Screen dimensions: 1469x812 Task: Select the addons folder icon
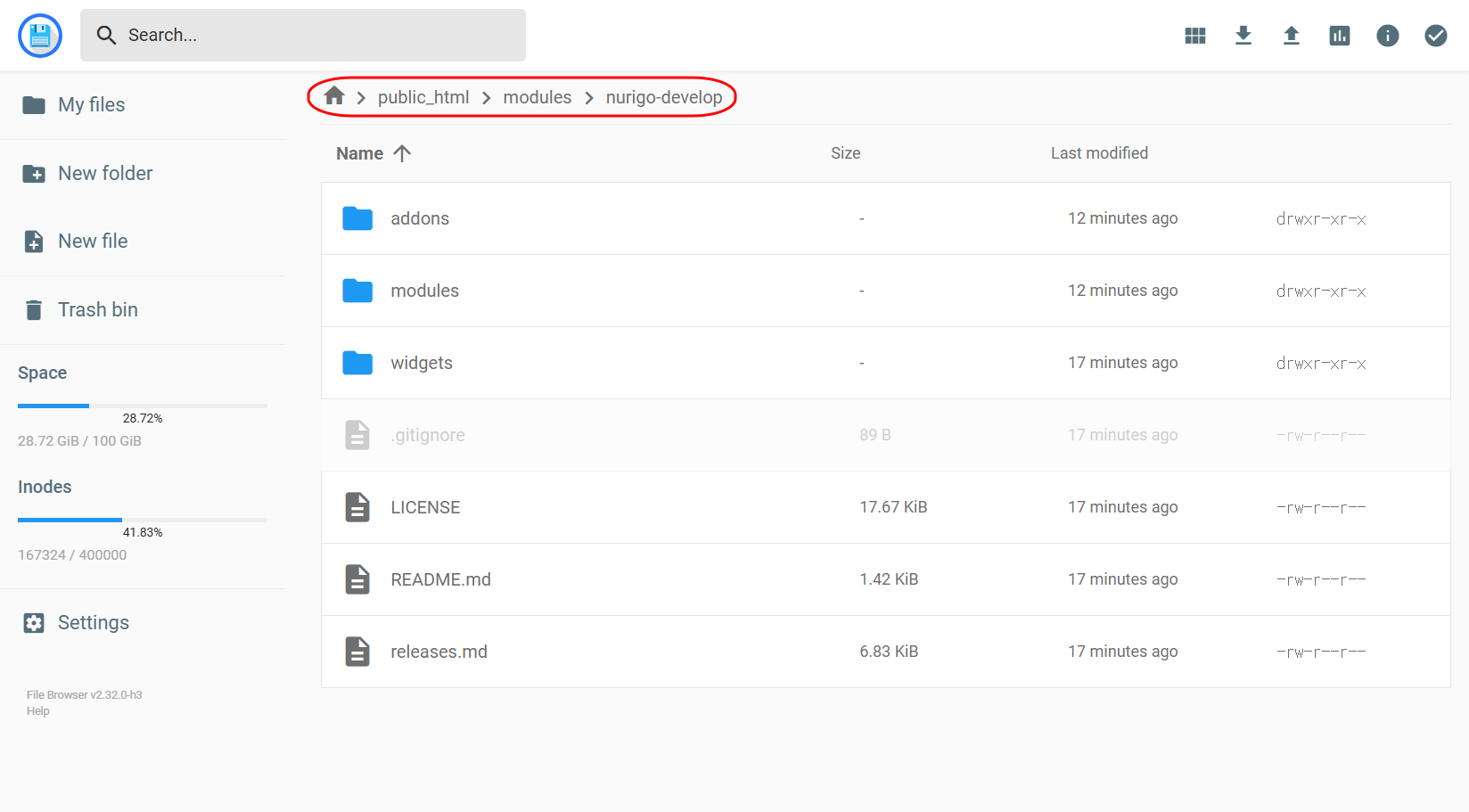(x=357, y=218)
